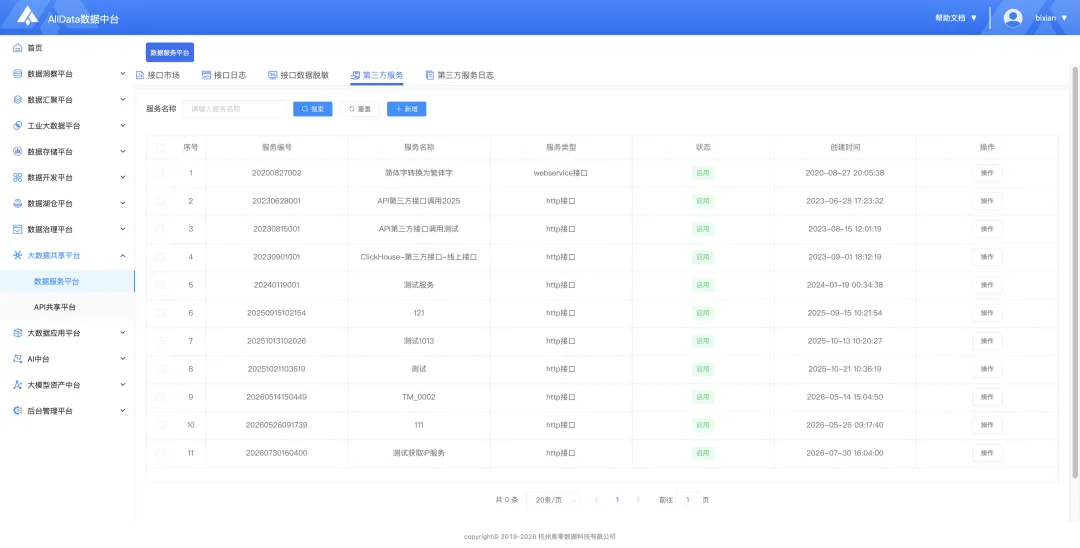Click the 数据洞察平台 sidebar icon
The height and width of the screenshot is (548, 1080).
[18, 74]
